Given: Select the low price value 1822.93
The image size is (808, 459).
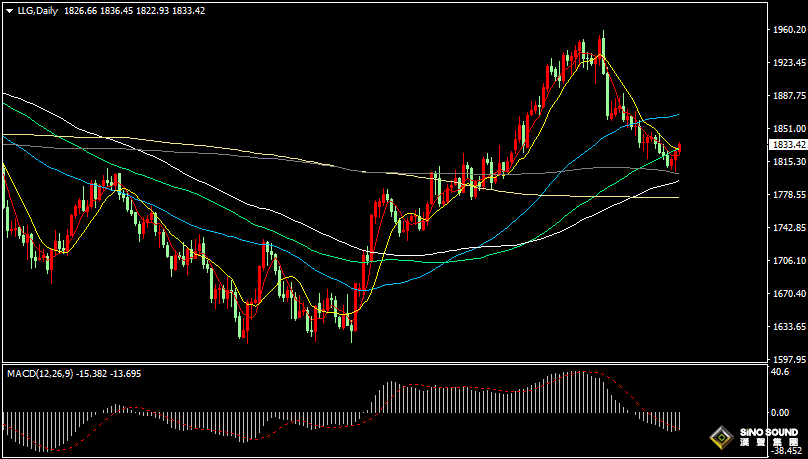Looking at the screenshot, I should (x=152, y=10).
